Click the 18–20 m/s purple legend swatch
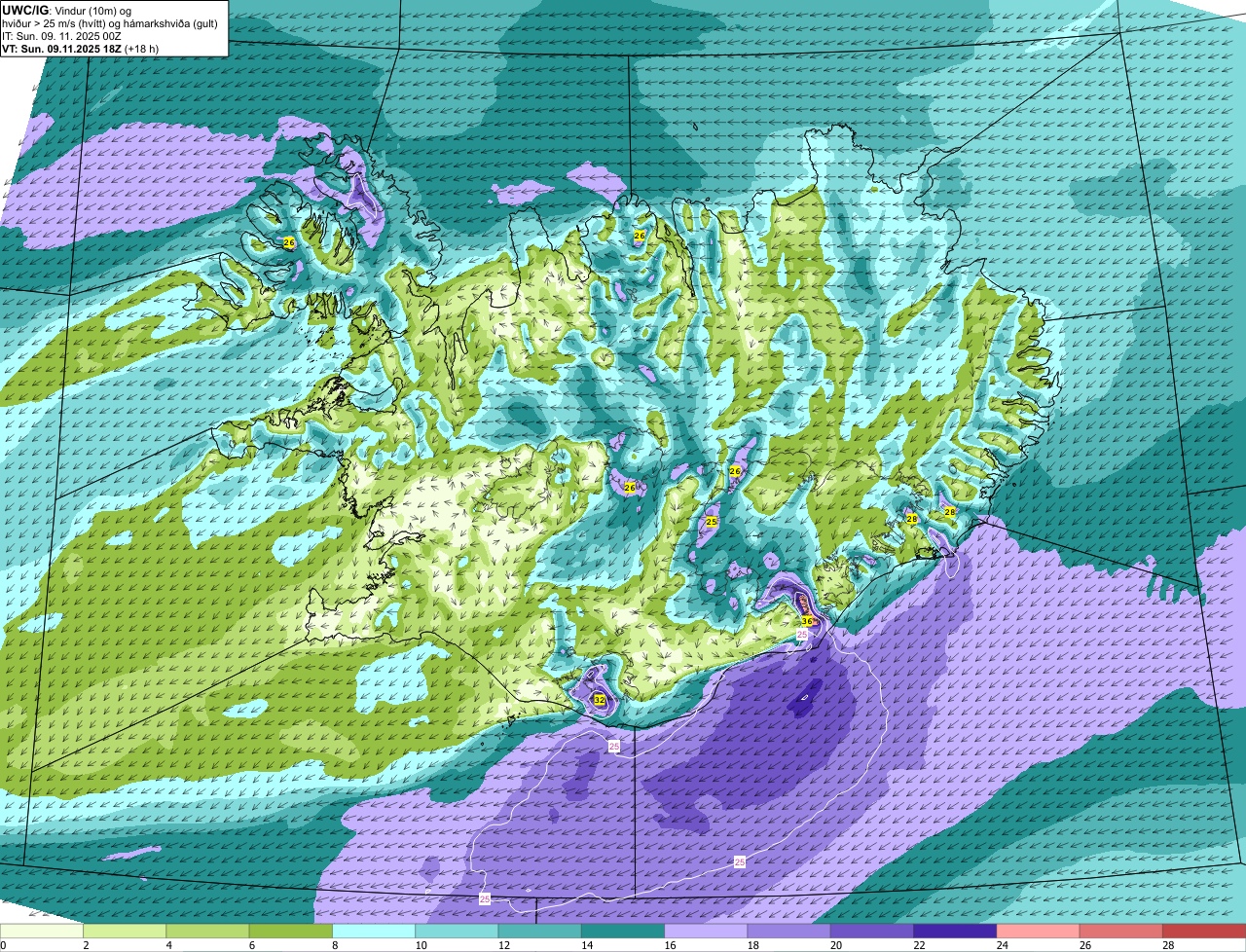Screen dimensions: 1246x952 coord(789,931)
